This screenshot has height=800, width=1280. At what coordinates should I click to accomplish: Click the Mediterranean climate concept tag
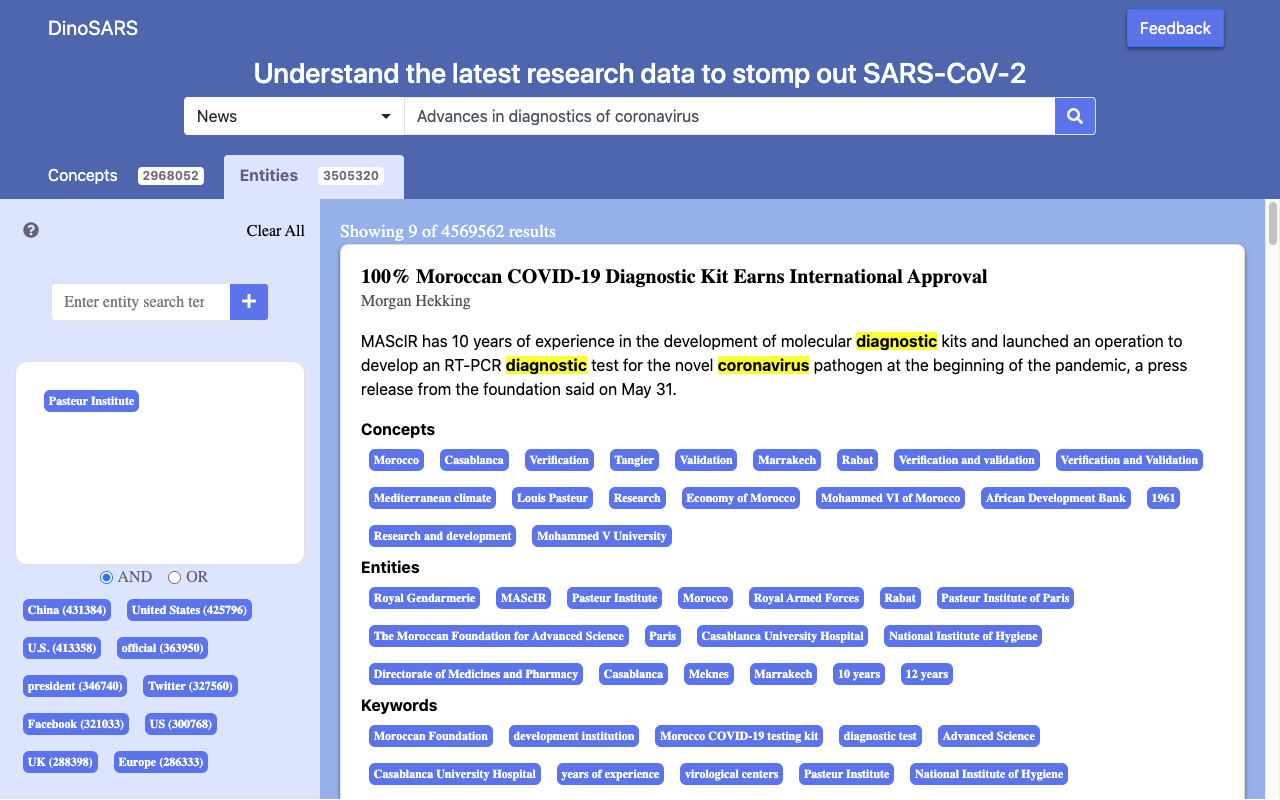(x=432, y=498)
